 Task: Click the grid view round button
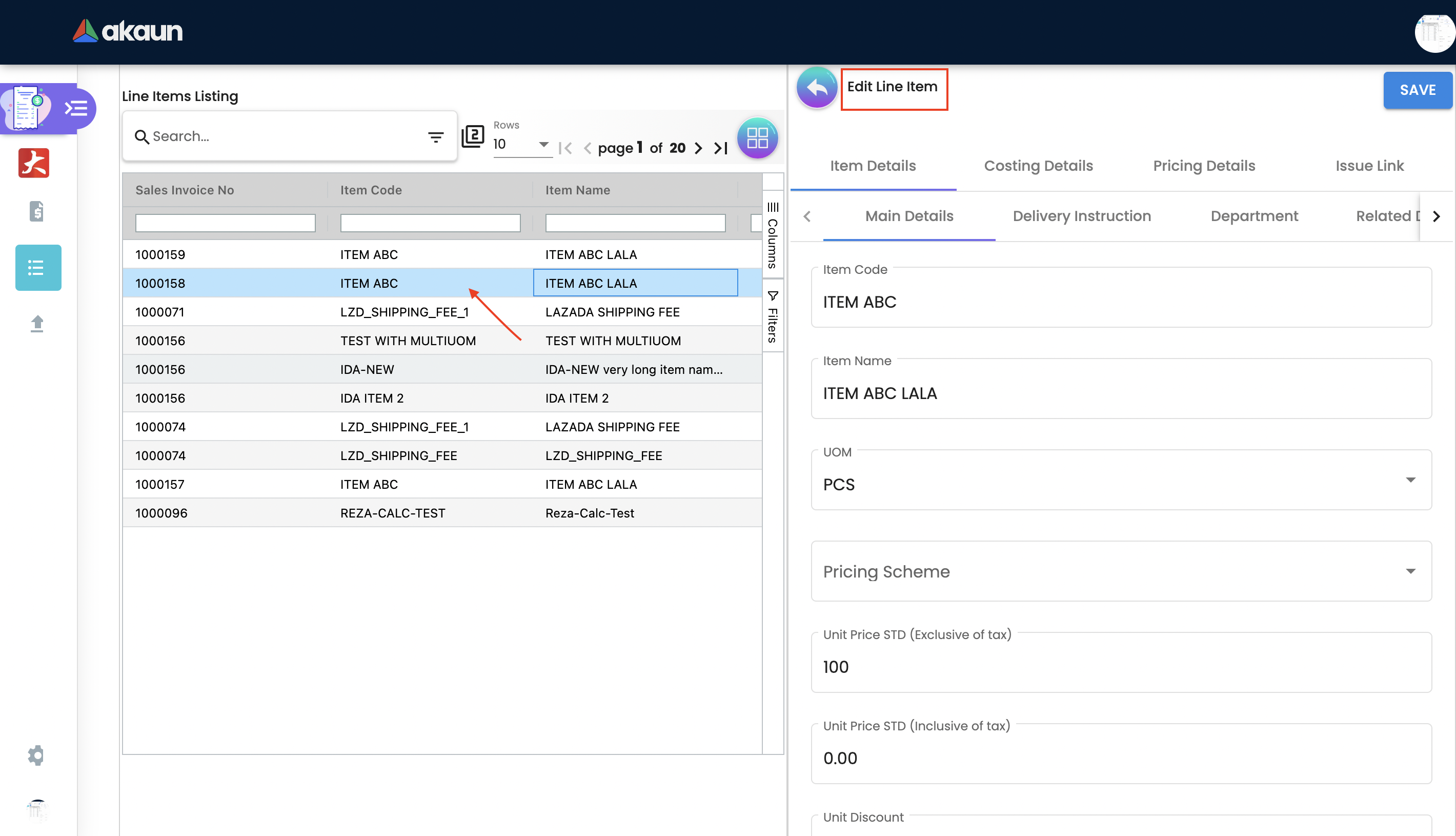[x=757, y=138]
